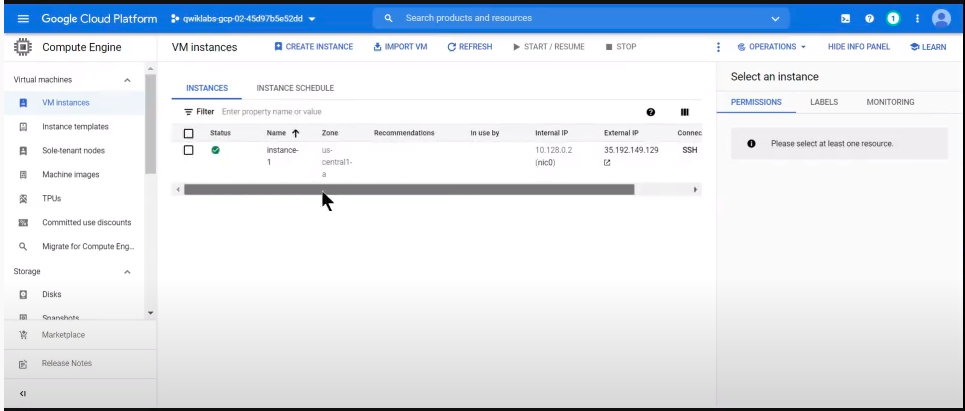Connect via SSH to instance-1
The width and height of the screenshot is (965, 411).
coord(689,150)
